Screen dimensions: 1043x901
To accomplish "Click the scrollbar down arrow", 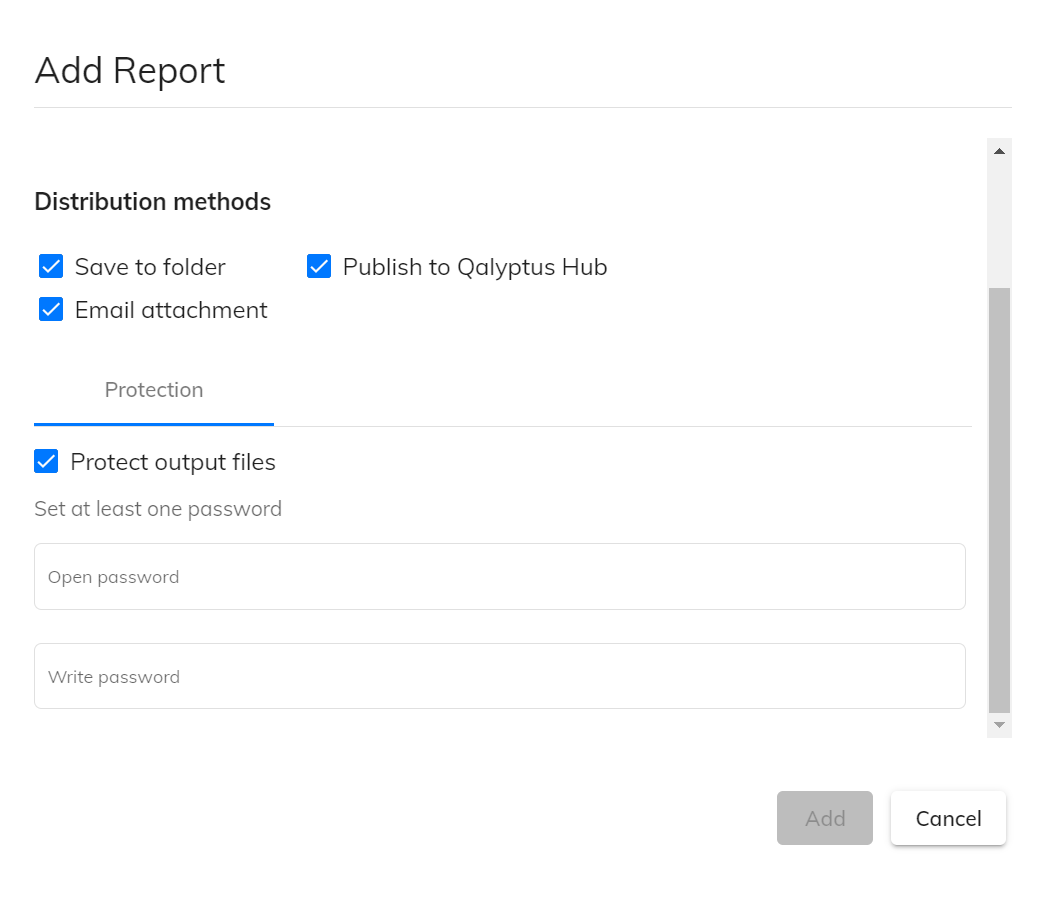I will (998, 725).
